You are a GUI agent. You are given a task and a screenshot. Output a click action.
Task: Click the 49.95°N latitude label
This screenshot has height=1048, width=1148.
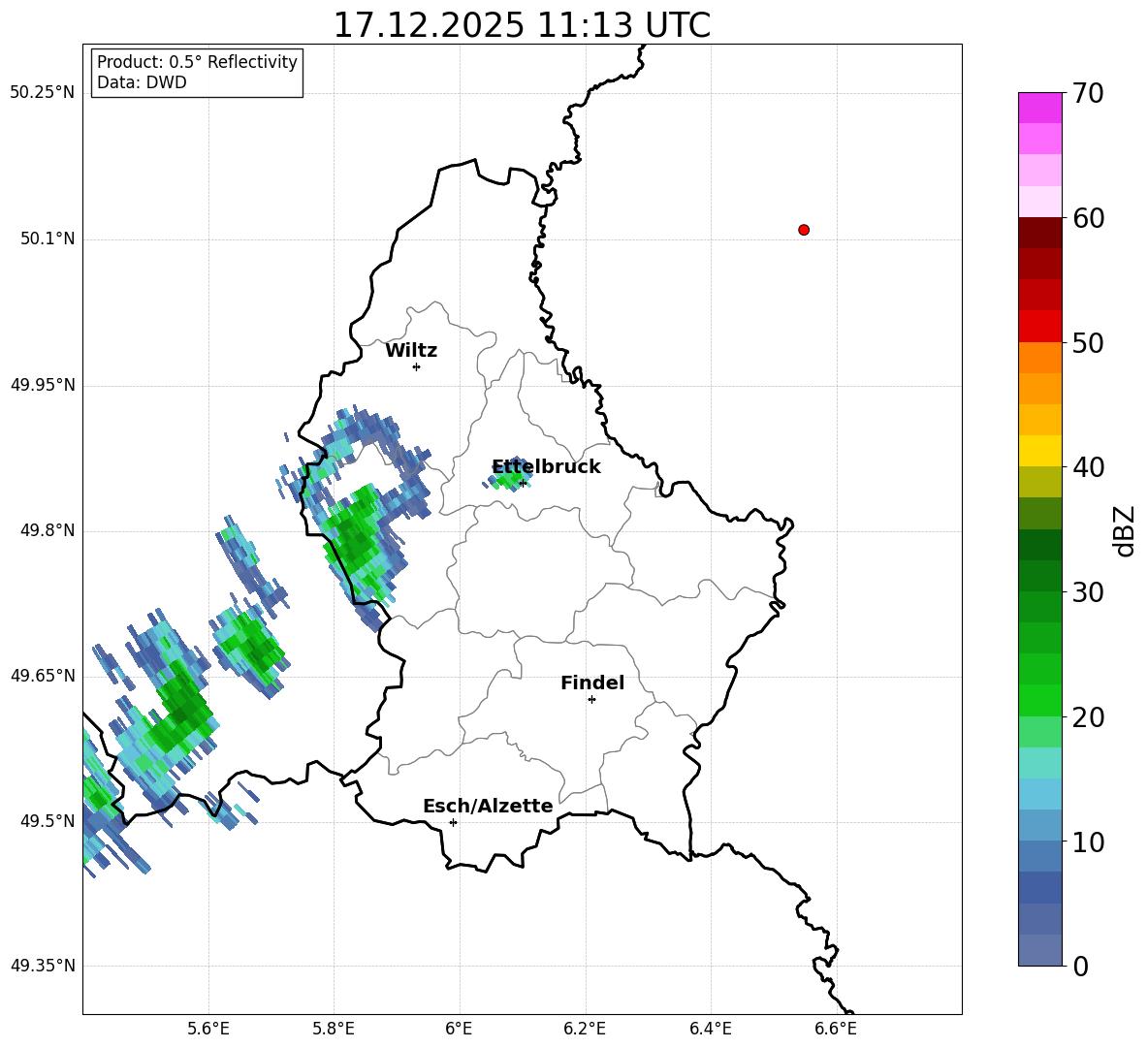pyautogui.click(x=43, y=384)
